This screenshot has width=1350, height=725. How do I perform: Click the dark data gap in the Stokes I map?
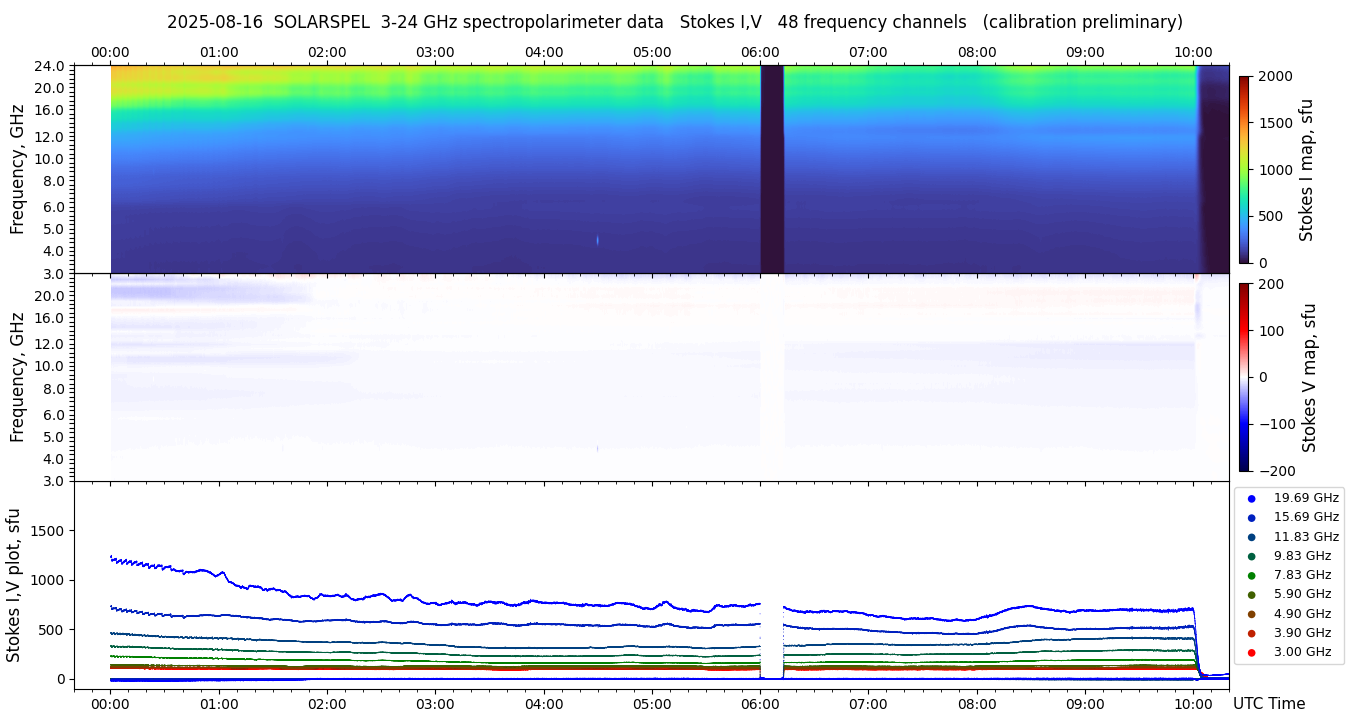(771, 169)
